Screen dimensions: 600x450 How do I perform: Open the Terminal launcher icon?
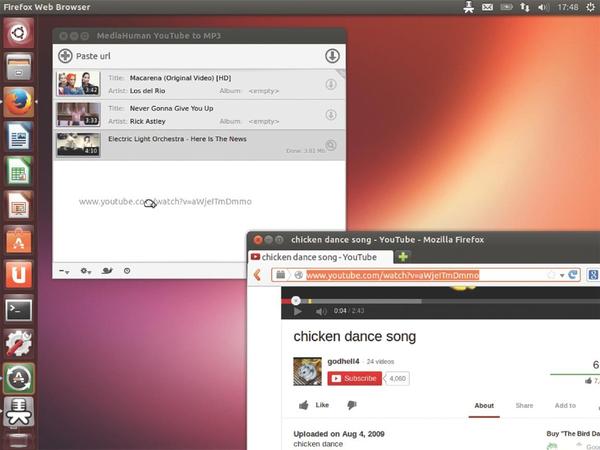pos(18,309)
